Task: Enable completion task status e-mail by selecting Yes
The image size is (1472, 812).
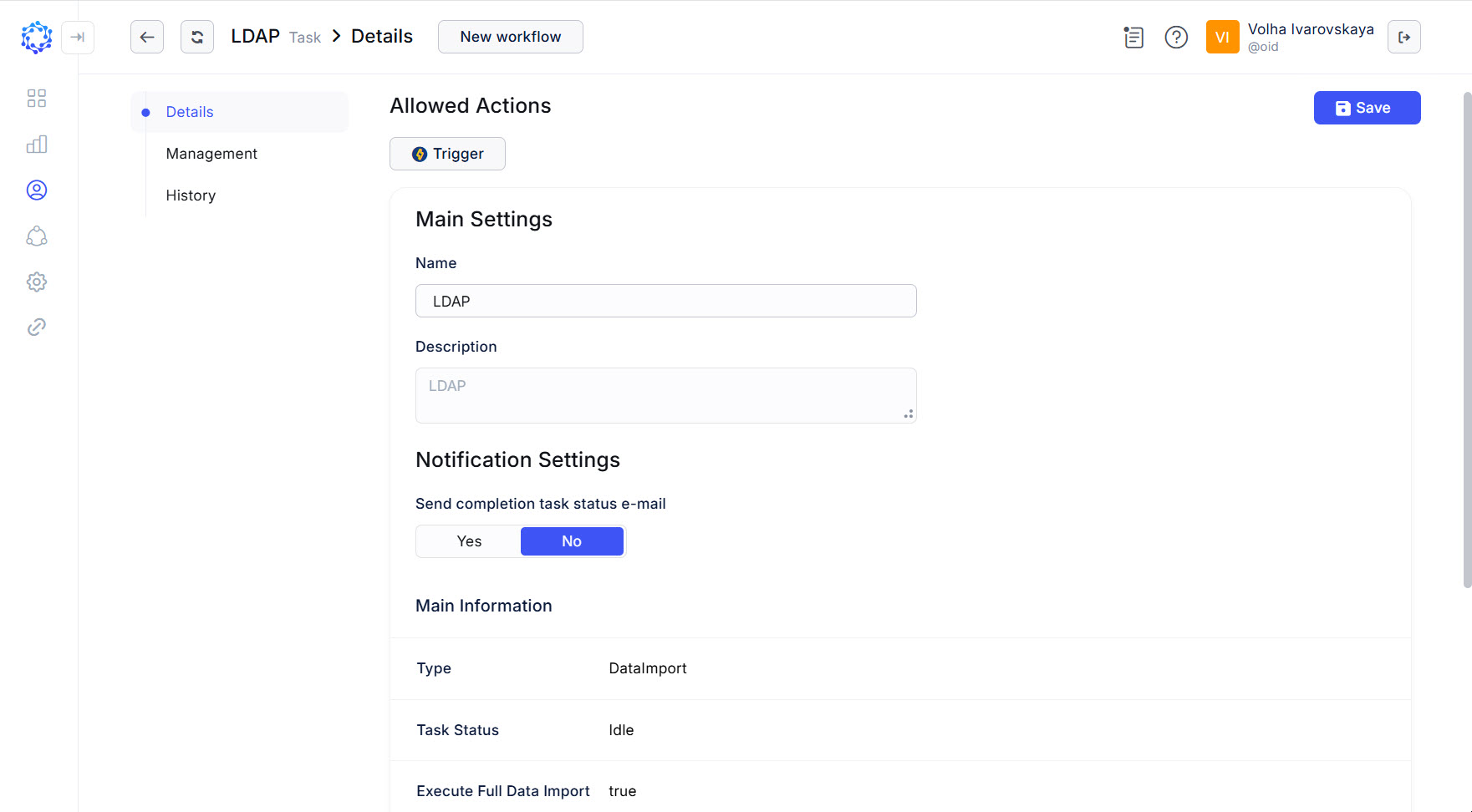Action: [x=468, y=540]
